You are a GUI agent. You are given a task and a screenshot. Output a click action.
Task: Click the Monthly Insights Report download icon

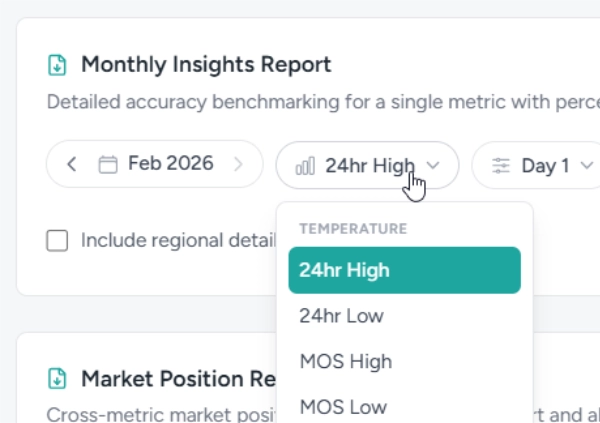coord(58,66)
